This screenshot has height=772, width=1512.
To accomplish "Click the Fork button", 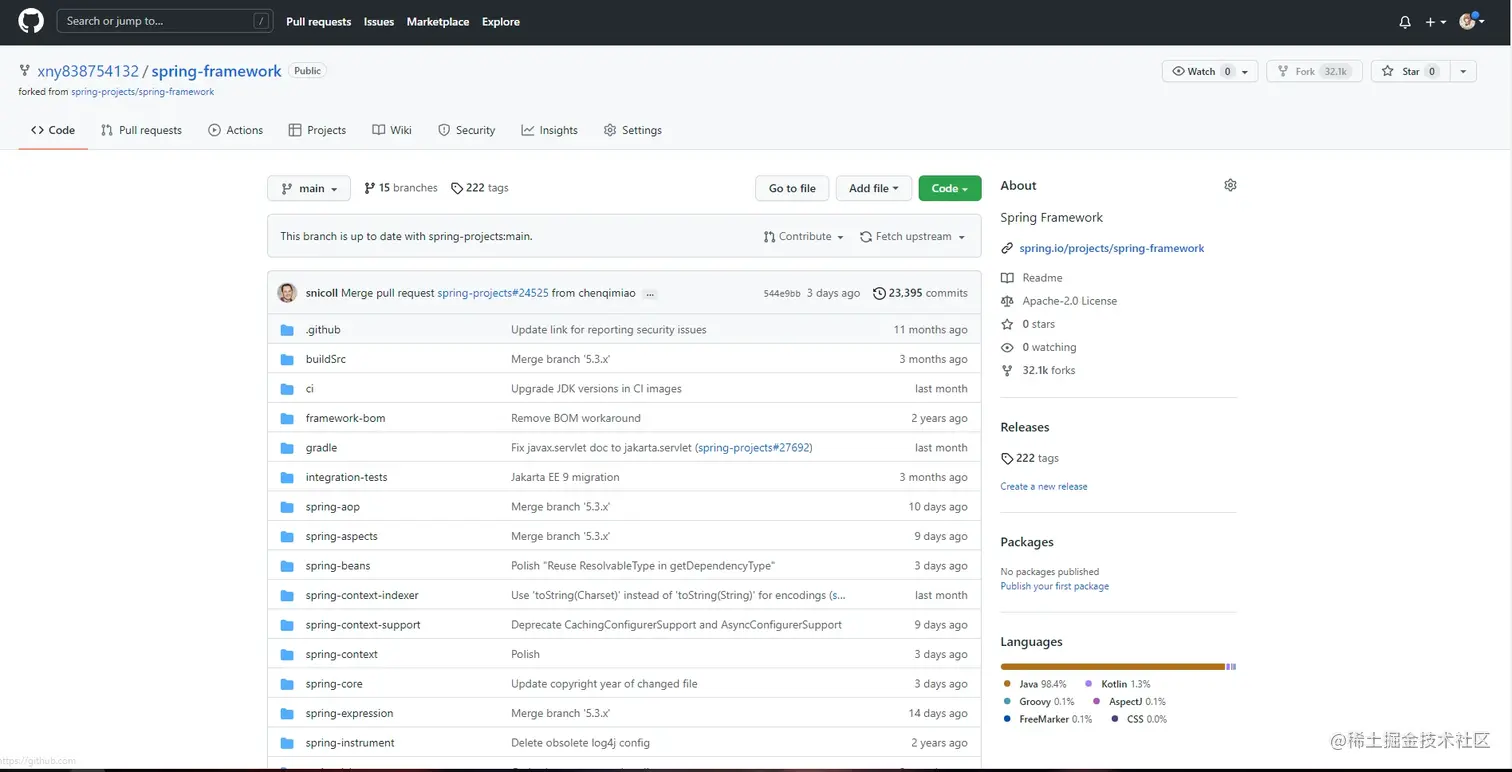I will (x=1314, y=71).
